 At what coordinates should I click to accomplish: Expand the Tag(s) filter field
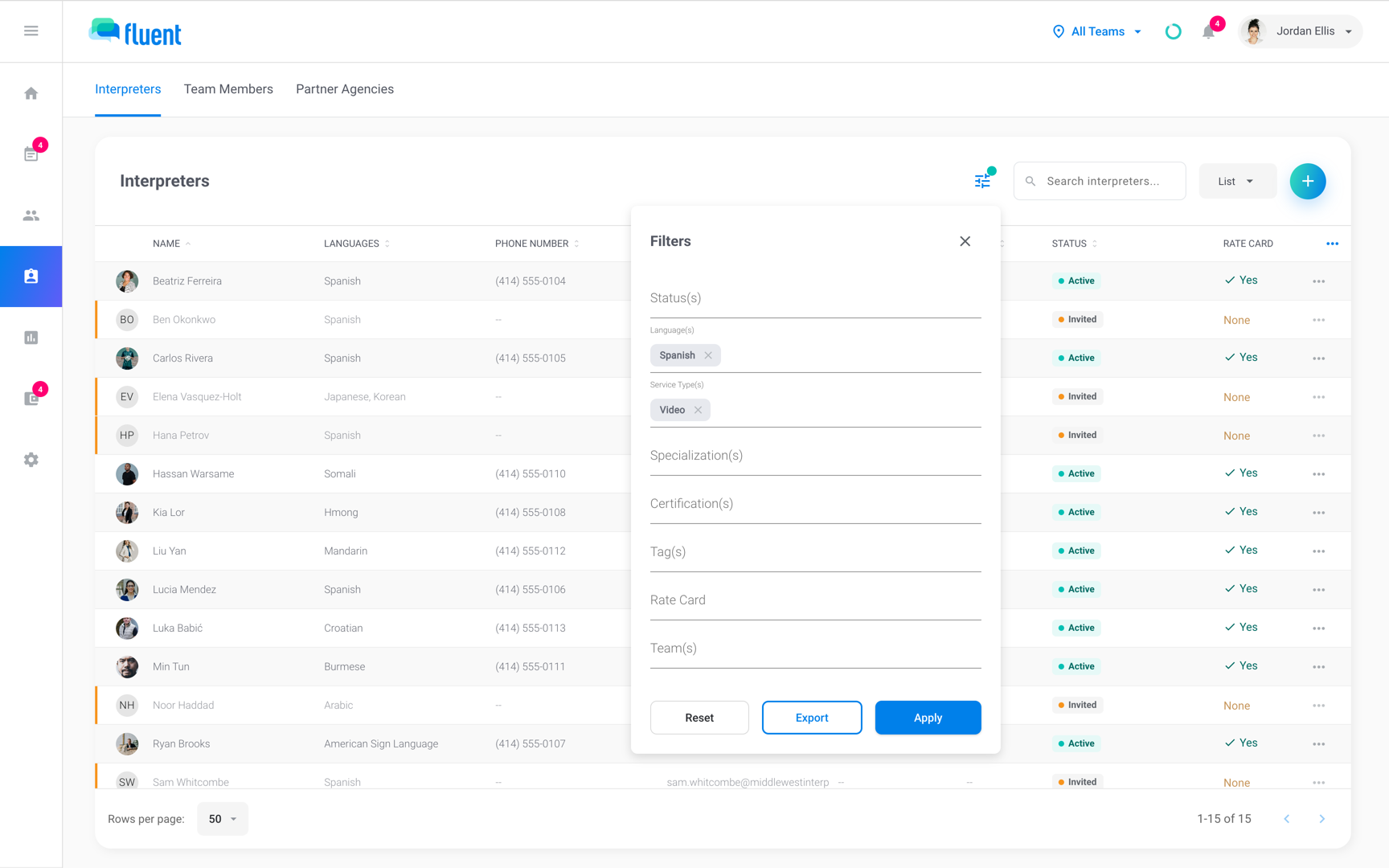[815, 552]
